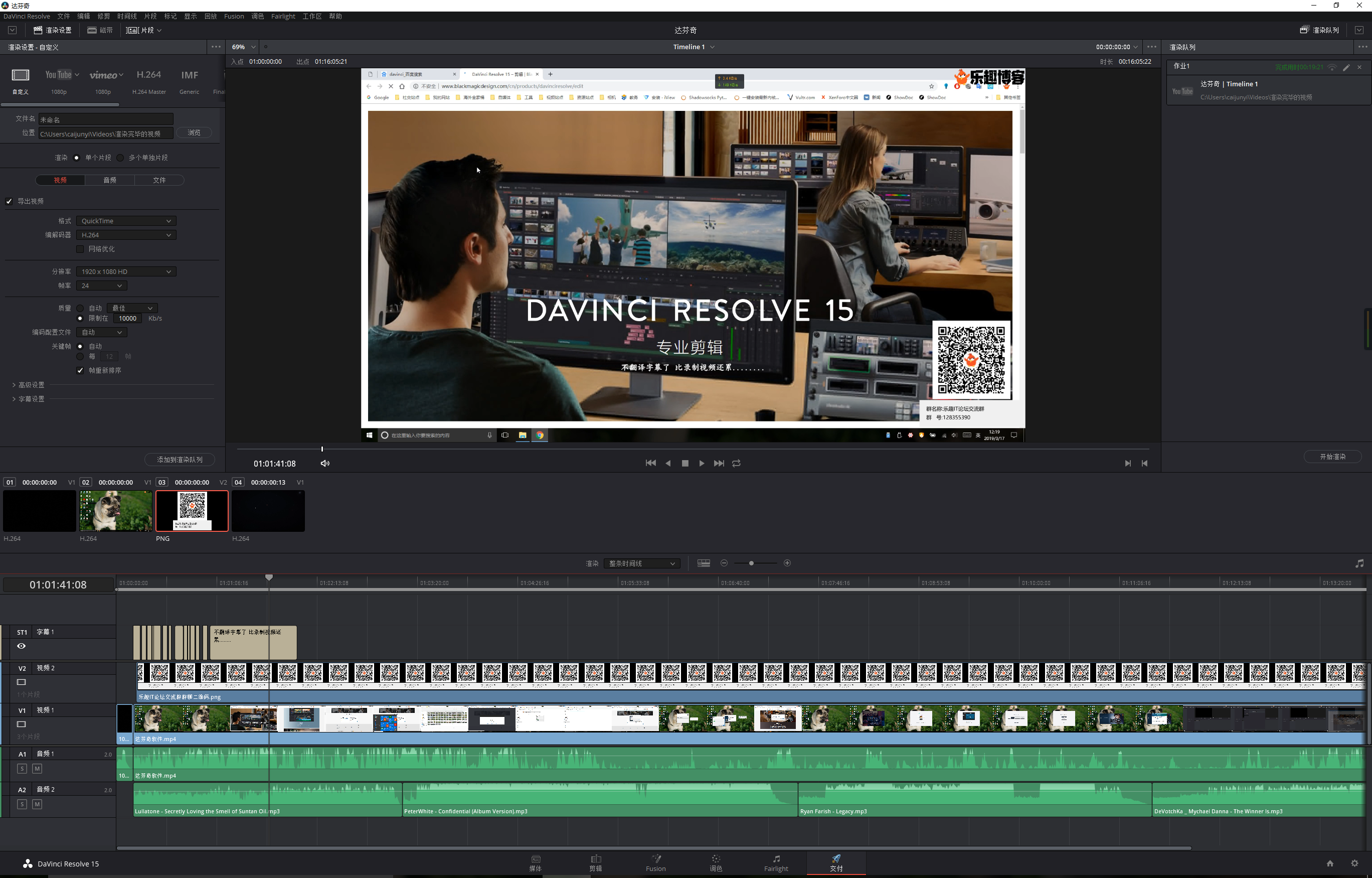Jump to first frame in viewer
The image size is (1372, 878).
[x=651, y=463]
